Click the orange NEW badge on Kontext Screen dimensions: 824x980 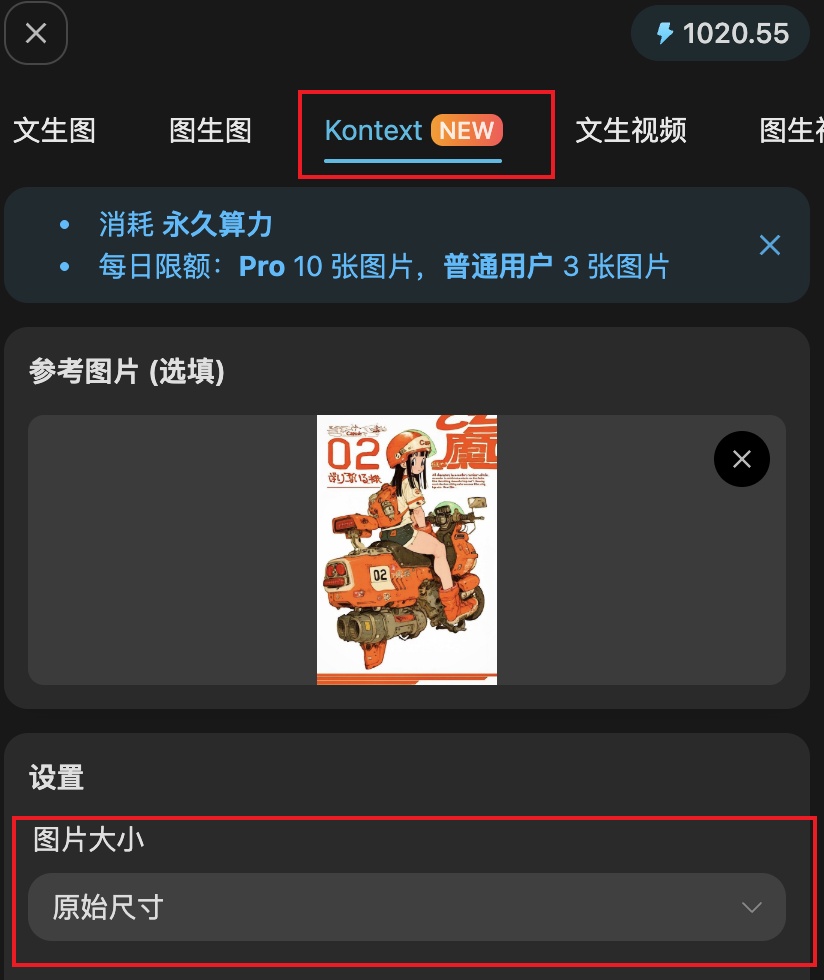pyautogui.click(x=467, y=130)
